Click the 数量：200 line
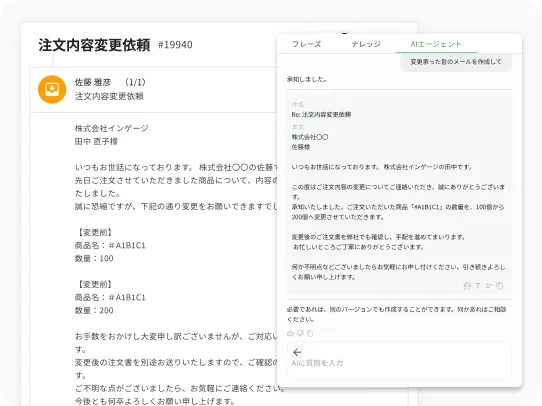This screenshot has height=406, width=542. (x=94, y=310)
